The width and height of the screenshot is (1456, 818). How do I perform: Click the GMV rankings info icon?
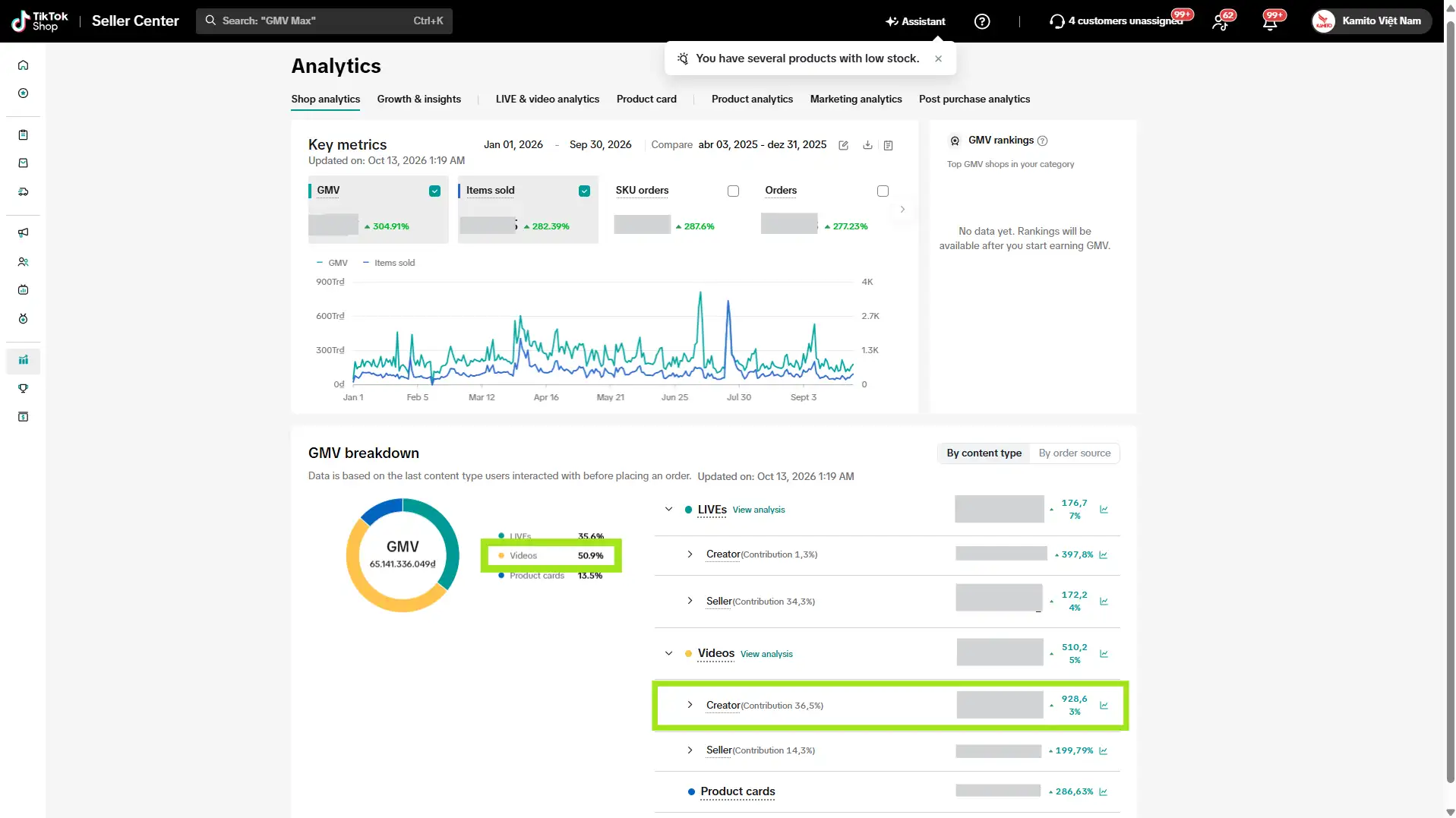(x=1042, y=141)
